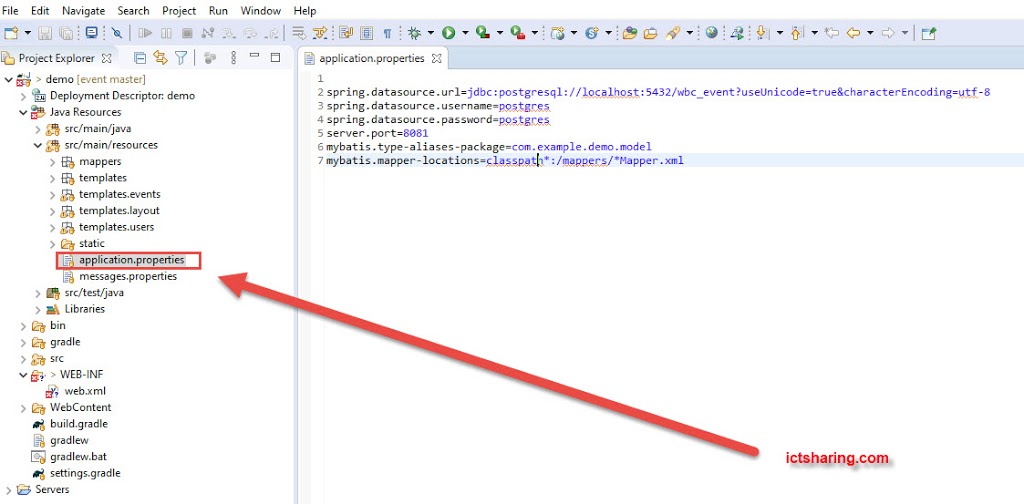
Task: Toggle Block Selection Mode icon
Action: (366, 33)
